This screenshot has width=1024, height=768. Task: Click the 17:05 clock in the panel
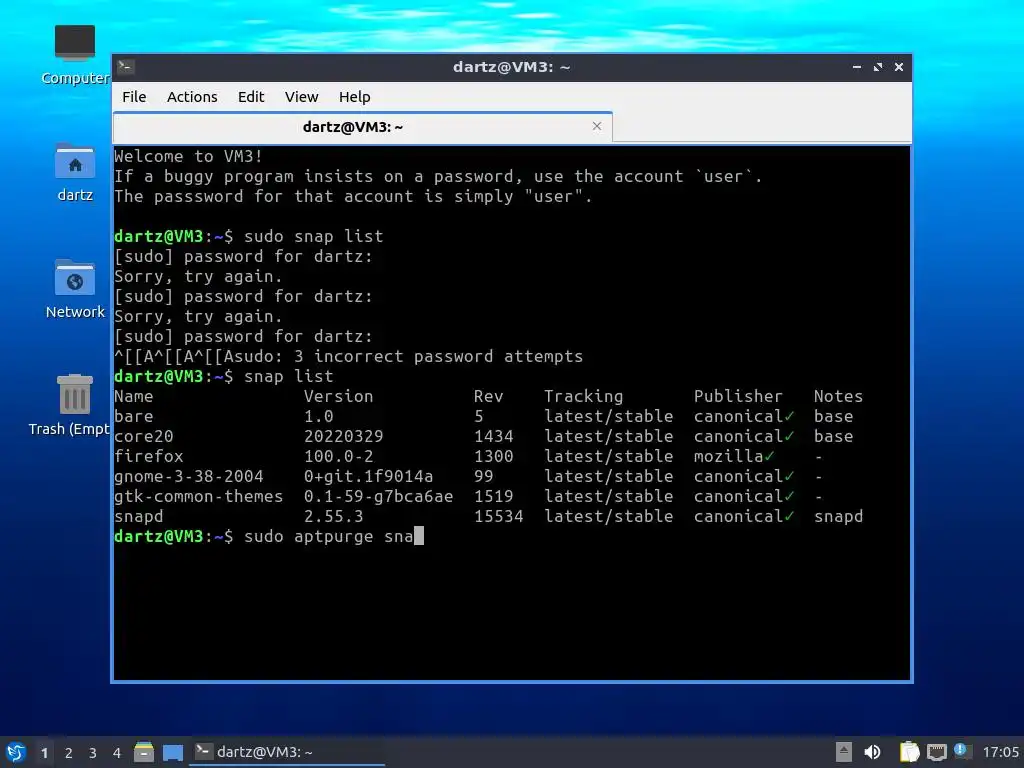(1000, 752)
